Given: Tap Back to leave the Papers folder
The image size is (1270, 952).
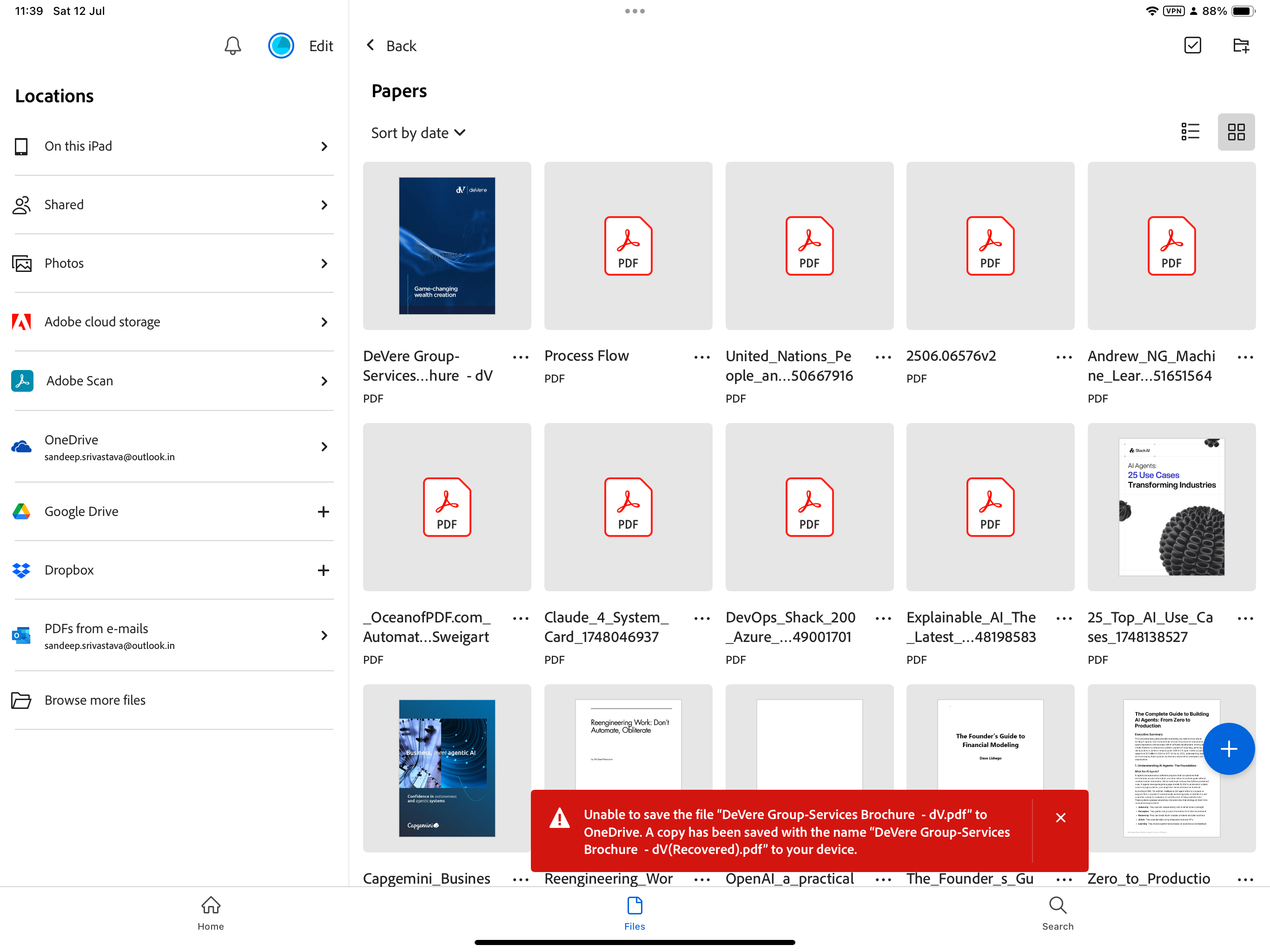Looking at the screenshot, I should [x=391, y=46].
